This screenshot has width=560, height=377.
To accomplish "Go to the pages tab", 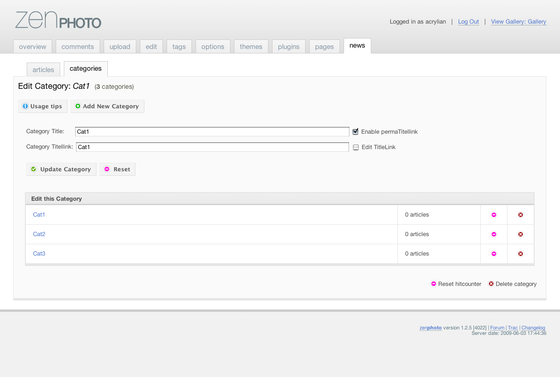I will point(324,47).
